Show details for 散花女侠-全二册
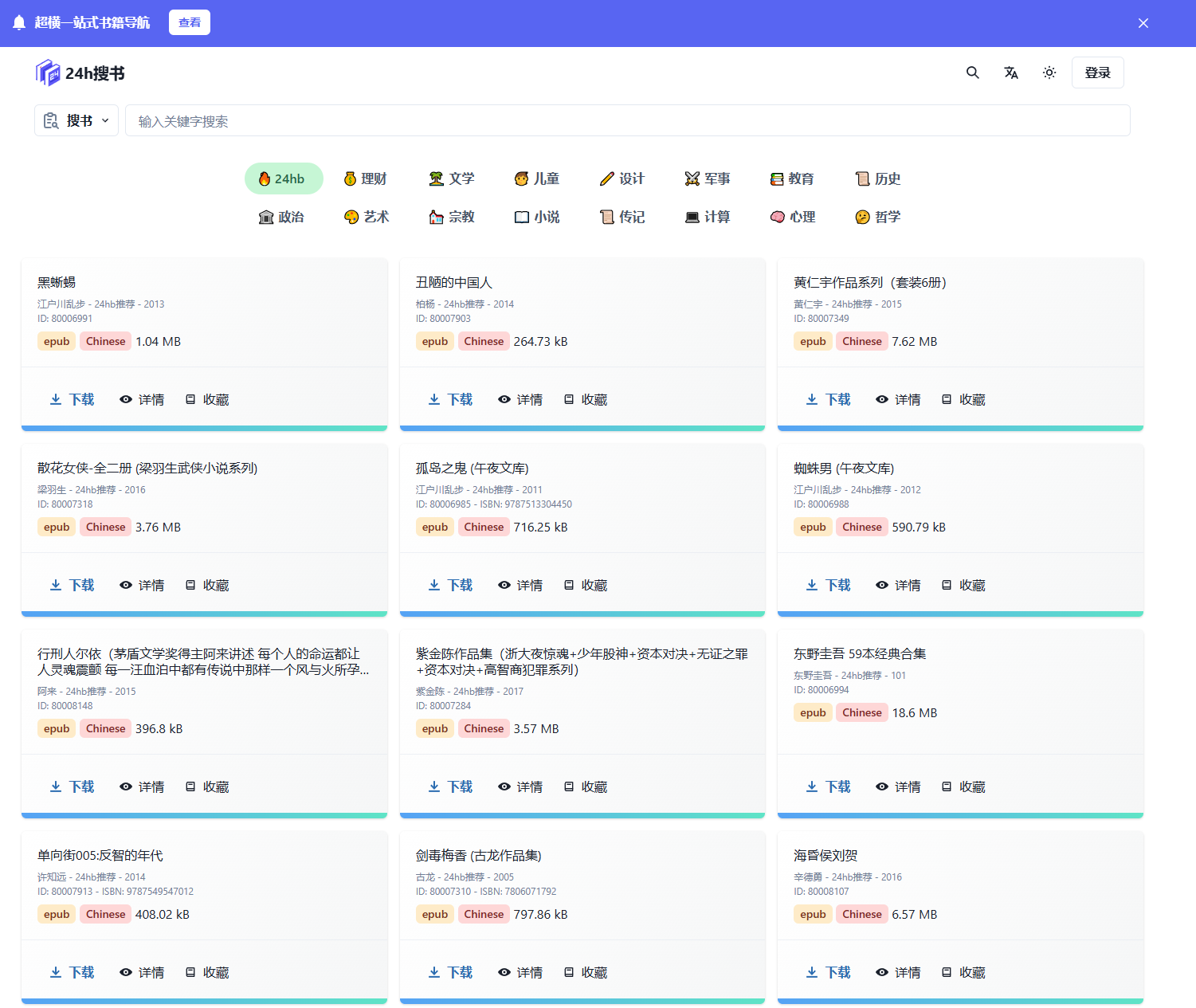 [x=143, y=585]
